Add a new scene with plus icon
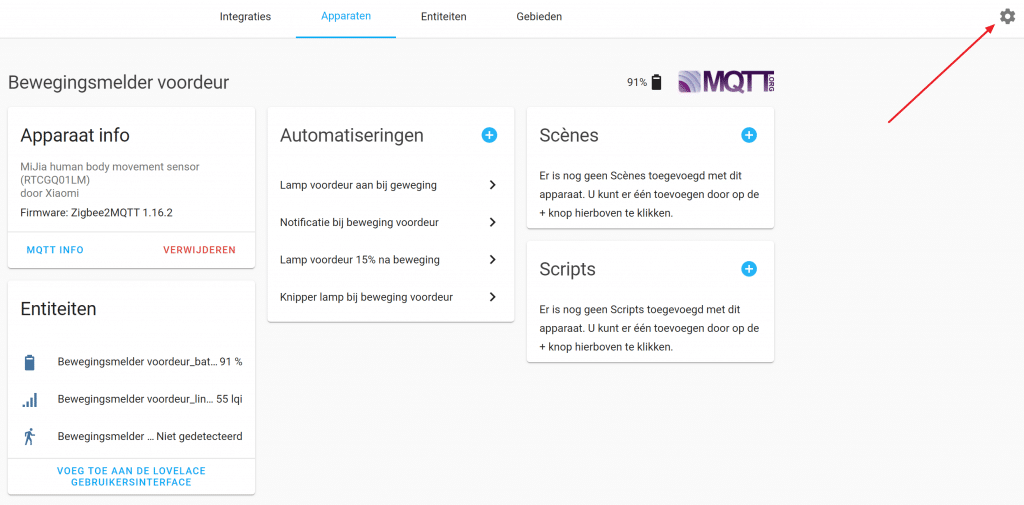Viewport: 1024px width, 505px height. 749,135
